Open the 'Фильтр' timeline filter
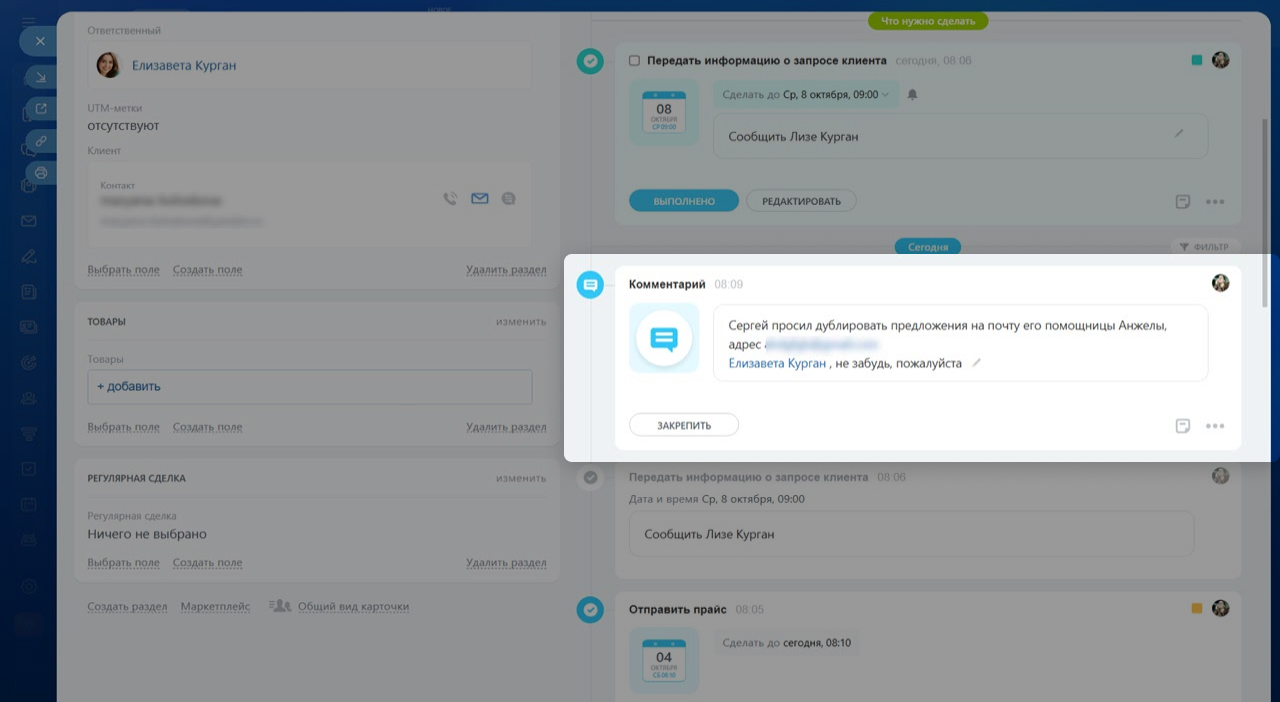Image resolution: width=1280 pixels, height=702 pixels. (x=1204, y=247)
